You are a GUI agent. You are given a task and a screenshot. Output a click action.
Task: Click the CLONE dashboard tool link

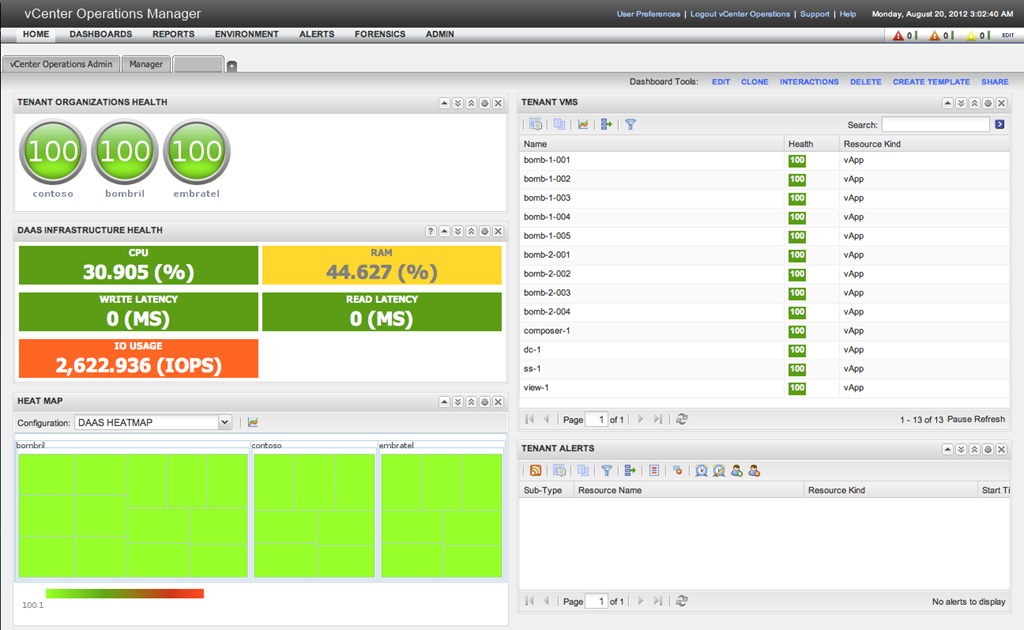tap(754, 82)
